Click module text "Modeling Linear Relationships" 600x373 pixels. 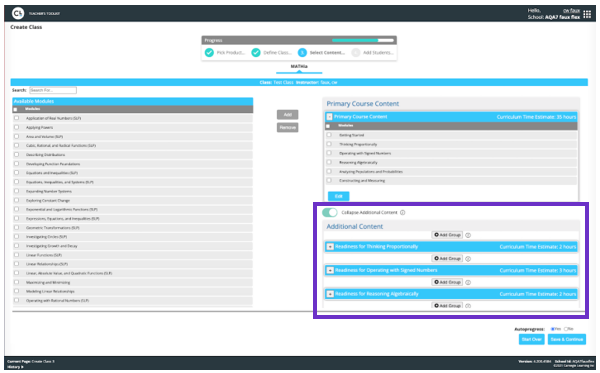50,292
